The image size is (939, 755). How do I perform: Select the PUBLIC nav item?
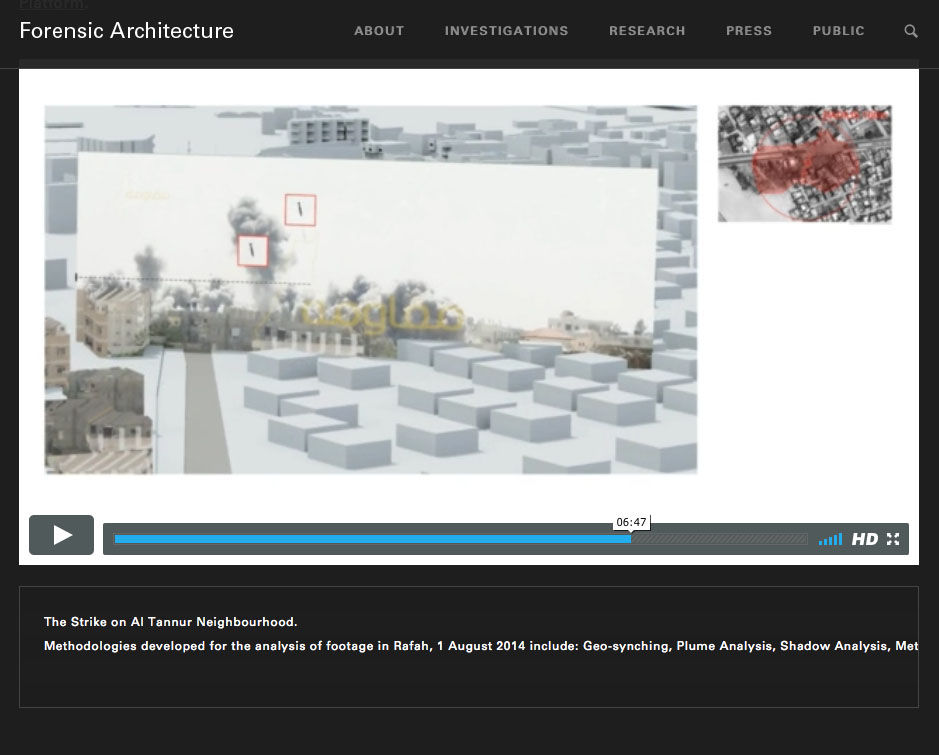click(x=838, y=31)
